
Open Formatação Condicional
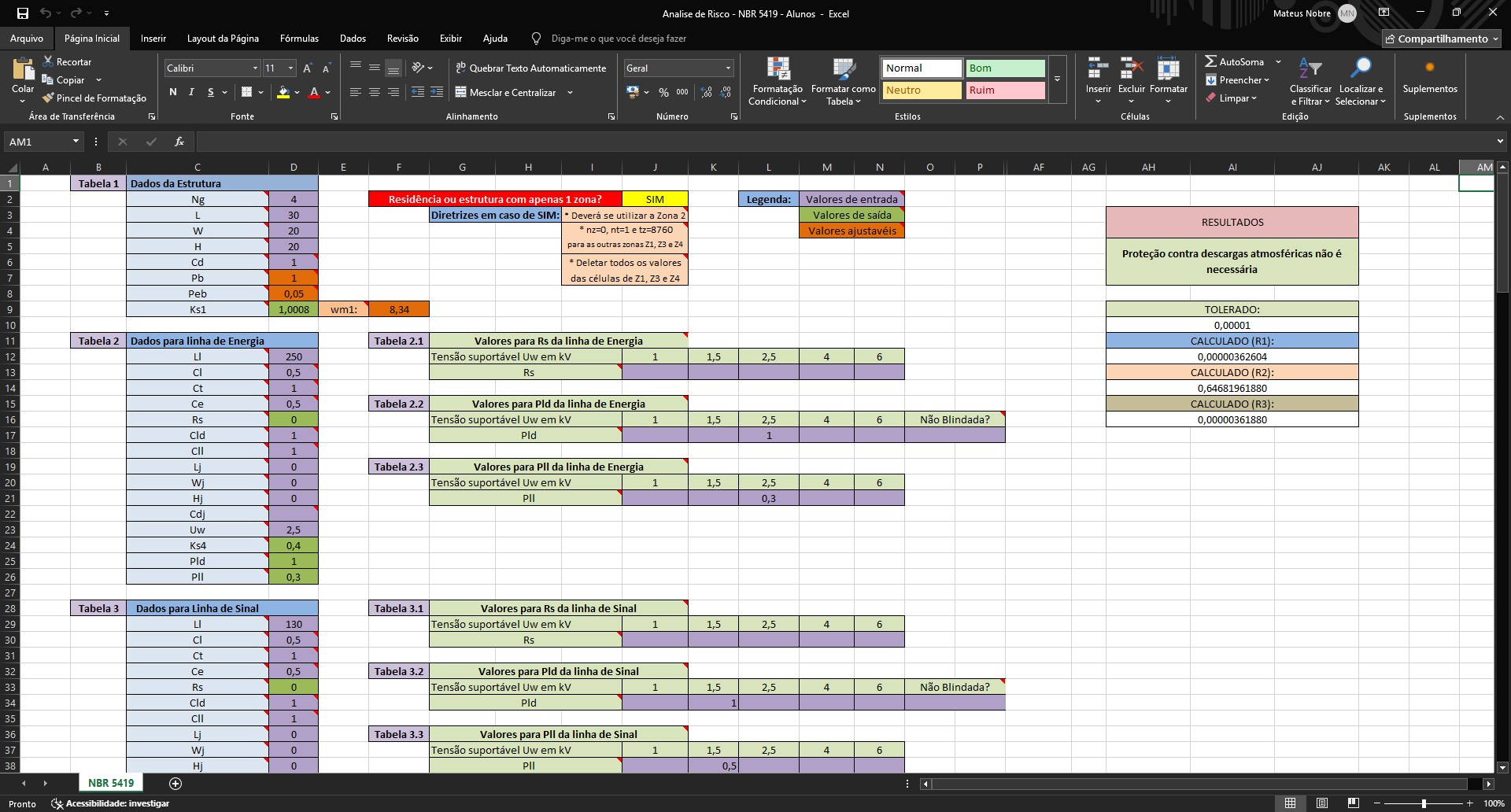tap(778, 81)
